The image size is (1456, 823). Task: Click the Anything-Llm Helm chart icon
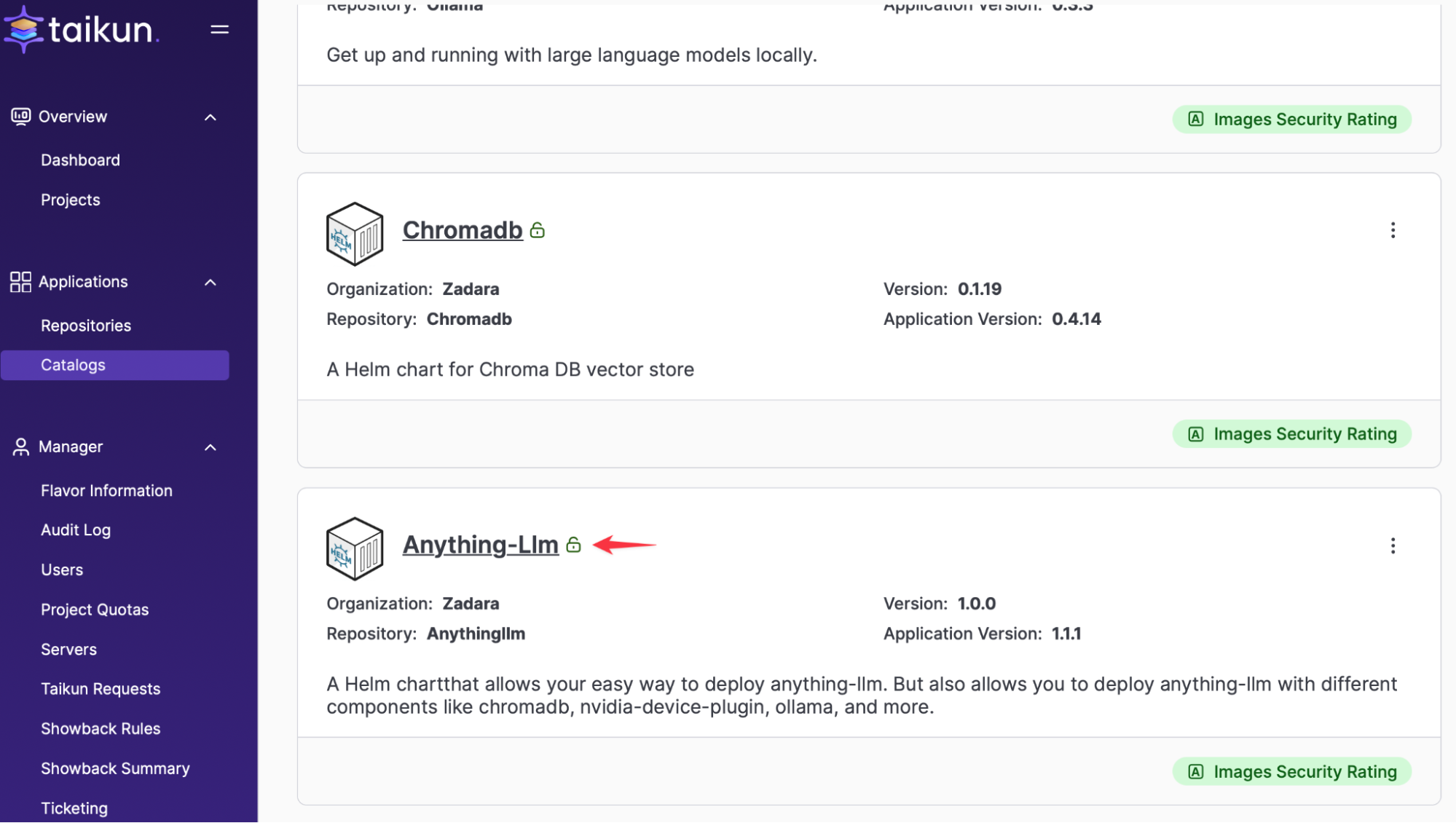[x=355, y=549]
